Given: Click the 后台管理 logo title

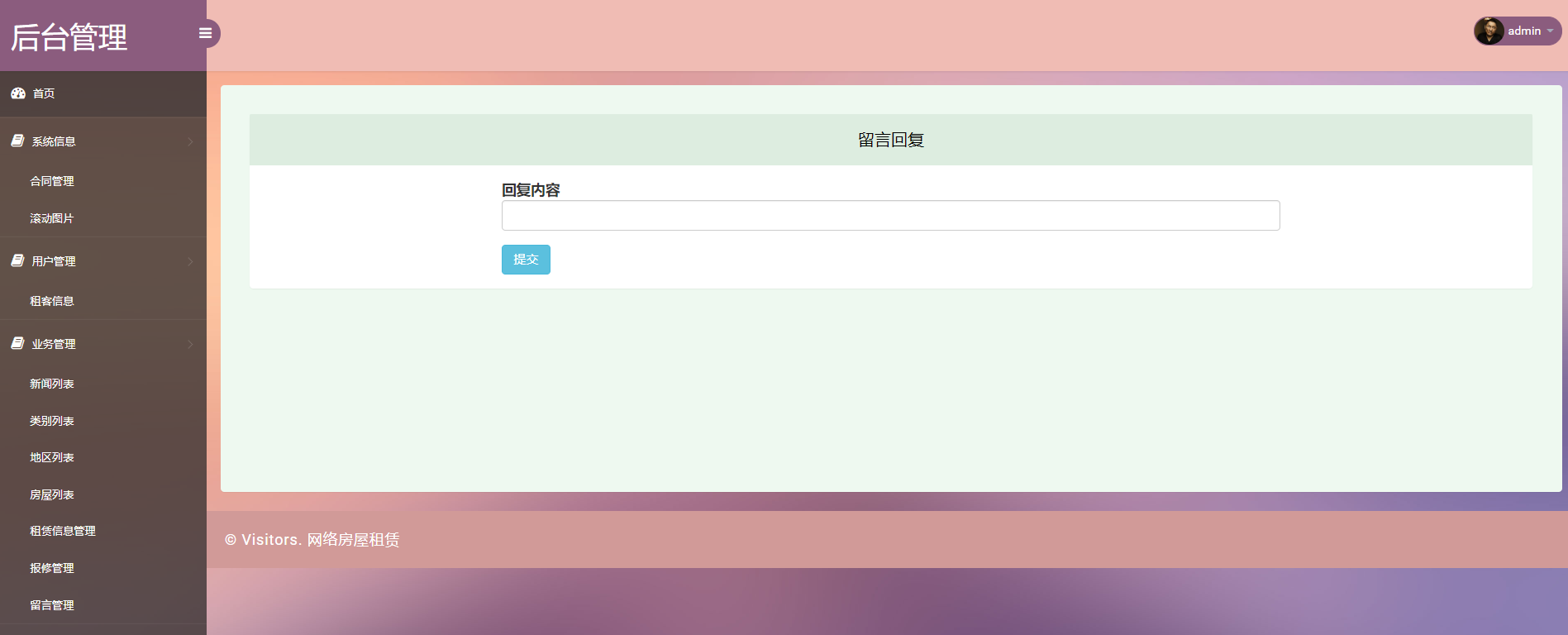Looking at the screenshot, I should [69, 37].
